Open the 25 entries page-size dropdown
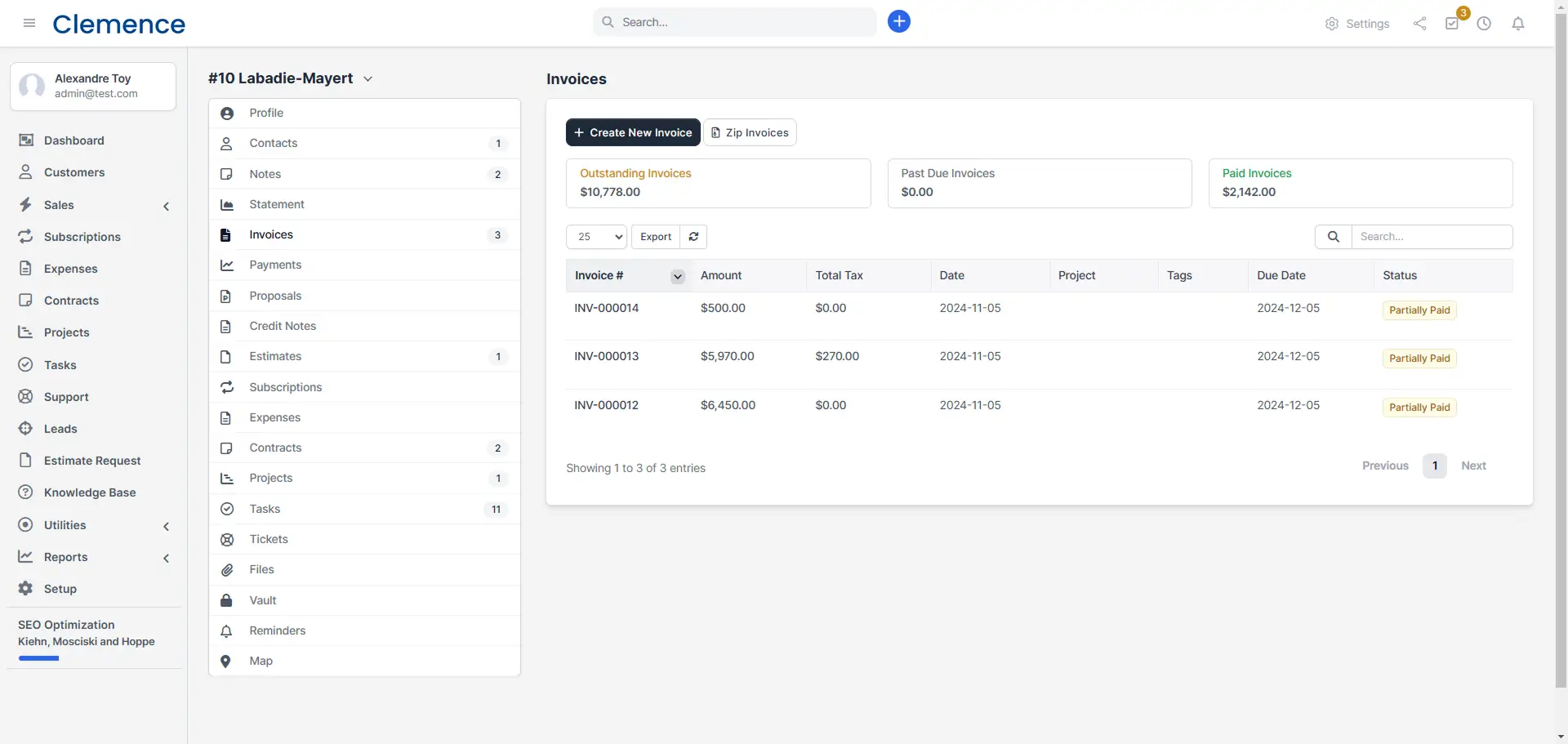 [596, 237]
